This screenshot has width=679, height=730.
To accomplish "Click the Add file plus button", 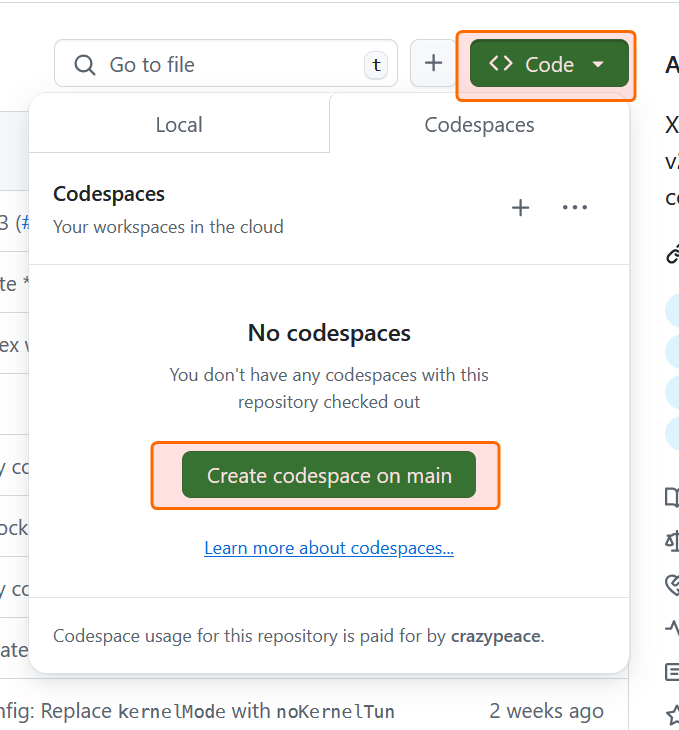I will [x=433, y=64].
